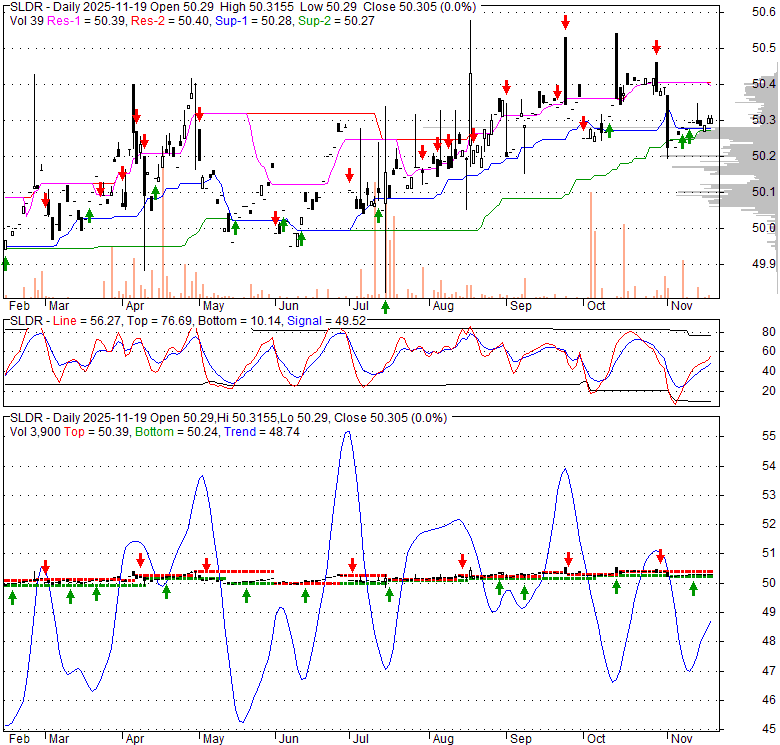The width and height of the screenshot is (780, 745).
Task: Click the red arrow above early April candle spike
Action: pyautogui.click(x=135, y=116)
